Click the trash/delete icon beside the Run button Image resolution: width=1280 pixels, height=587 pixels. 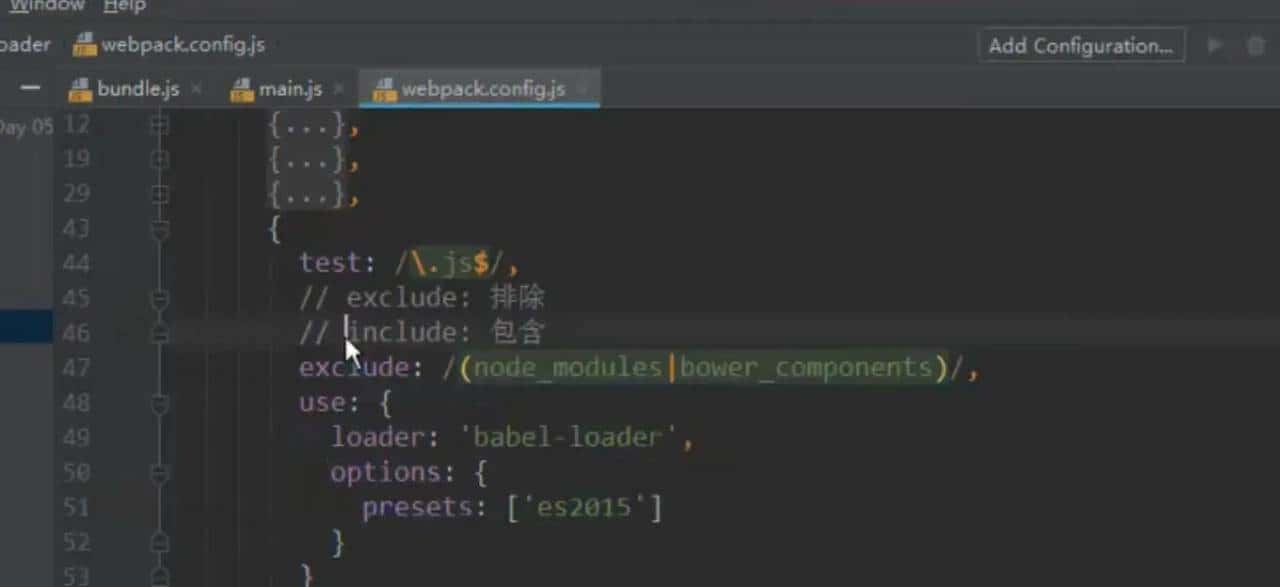pos(1256,45)
